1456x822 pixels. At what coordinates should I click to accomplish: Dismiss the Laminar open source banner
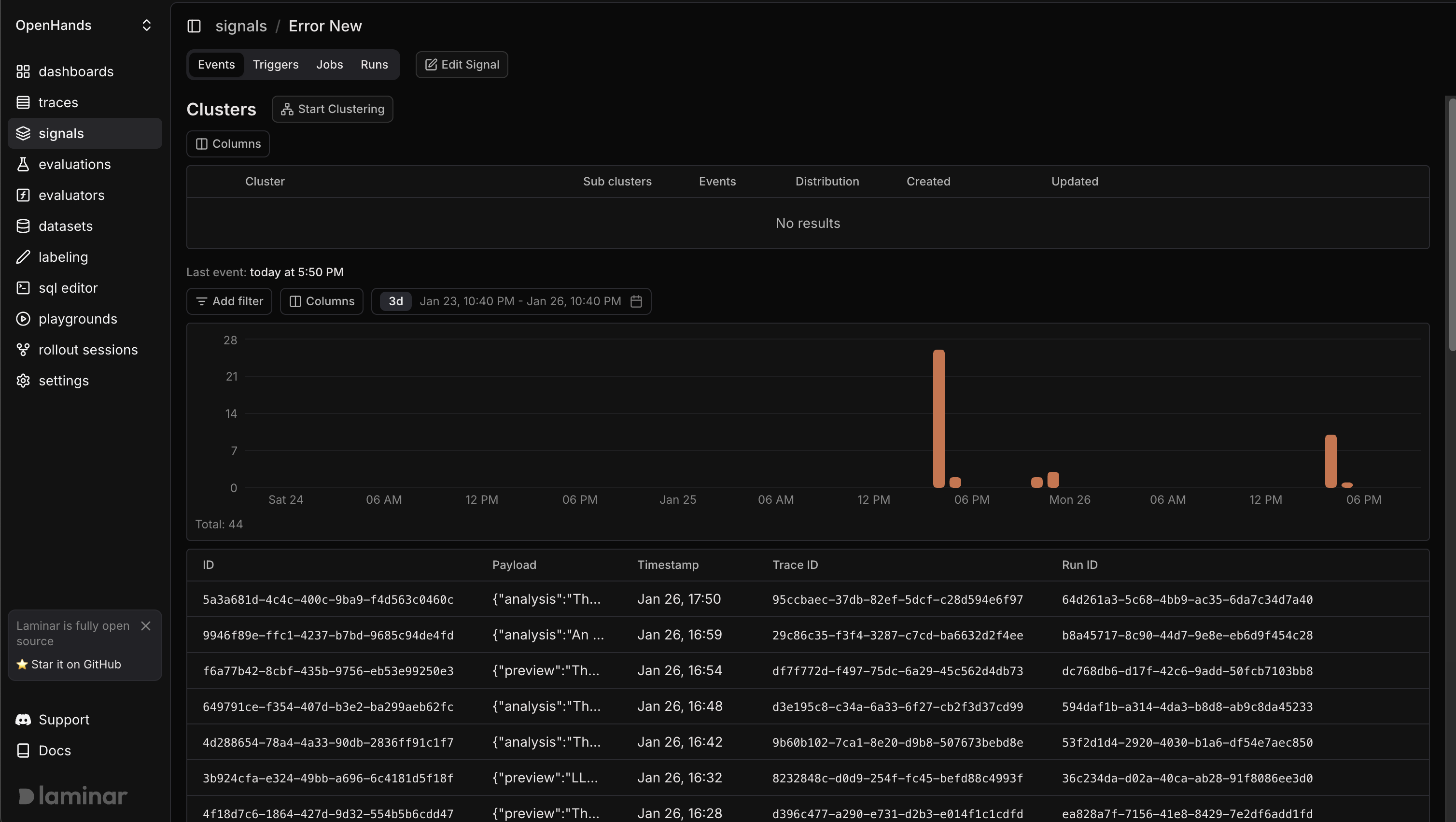145,626
